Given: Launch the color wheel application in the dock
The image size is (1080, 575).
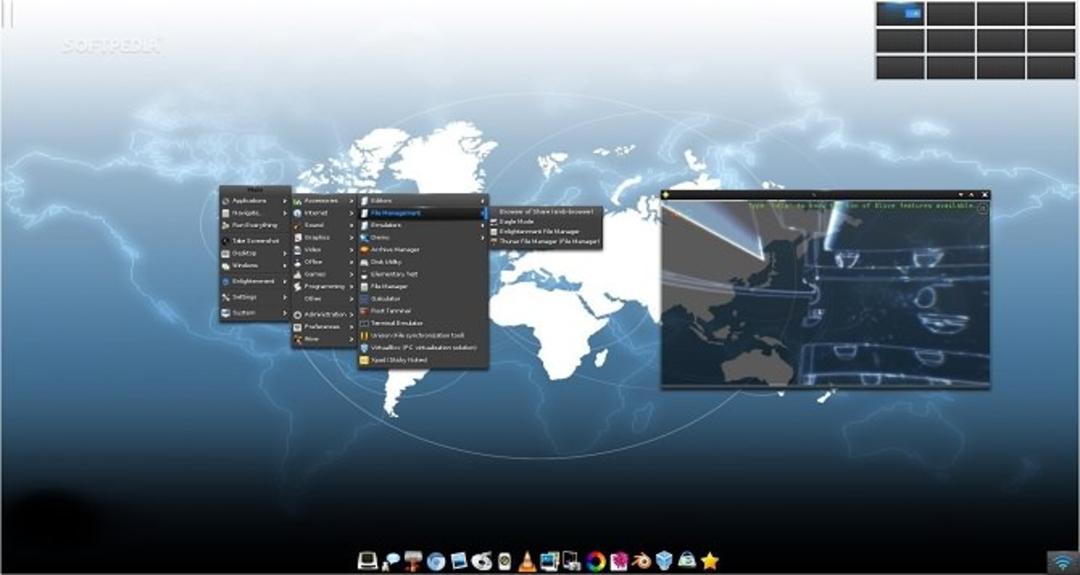Looking at the screenshot, I should click(596, 561).
